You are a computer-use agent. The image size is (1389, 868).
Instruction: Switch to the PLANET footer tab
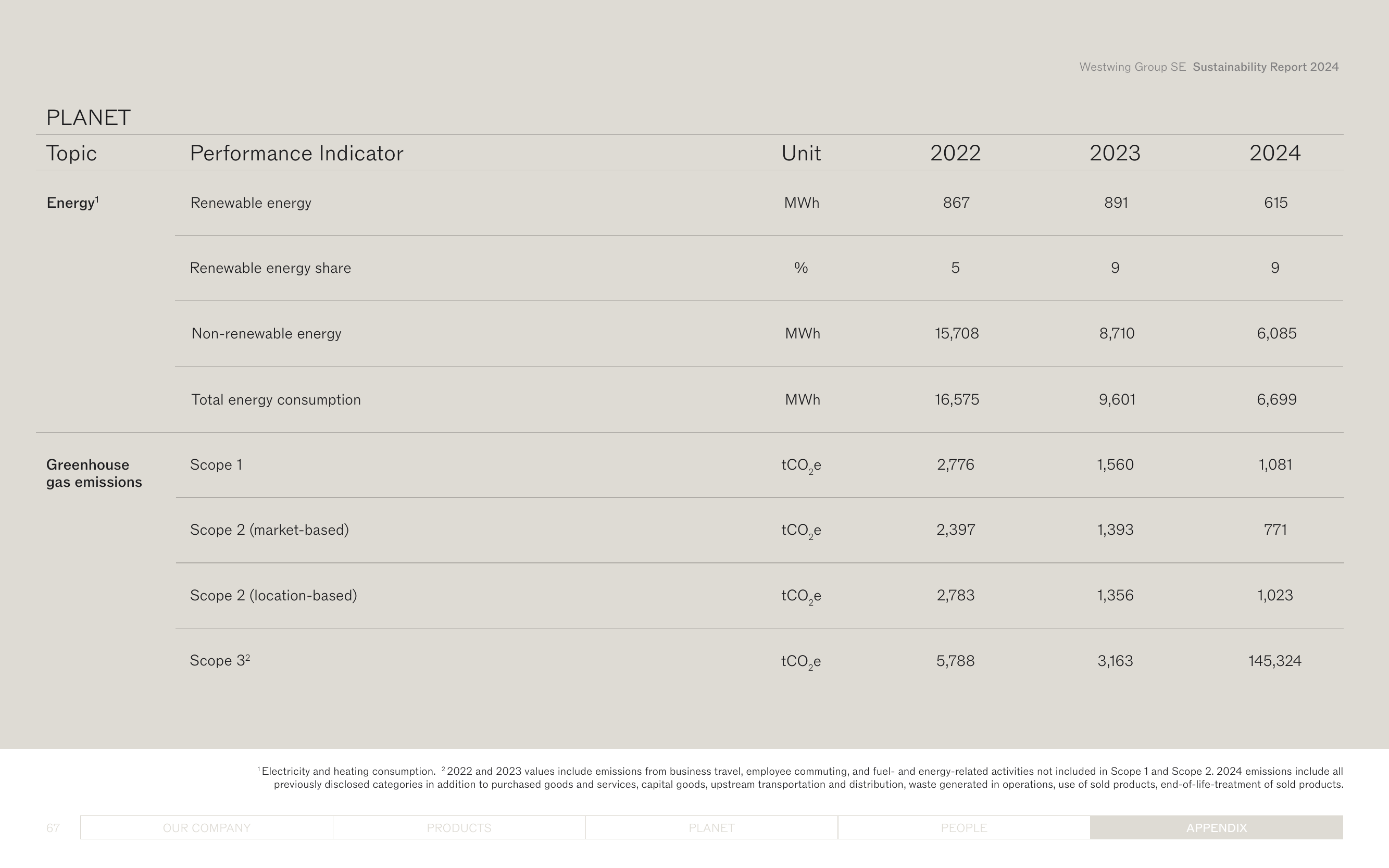click(x=711, y=827)
